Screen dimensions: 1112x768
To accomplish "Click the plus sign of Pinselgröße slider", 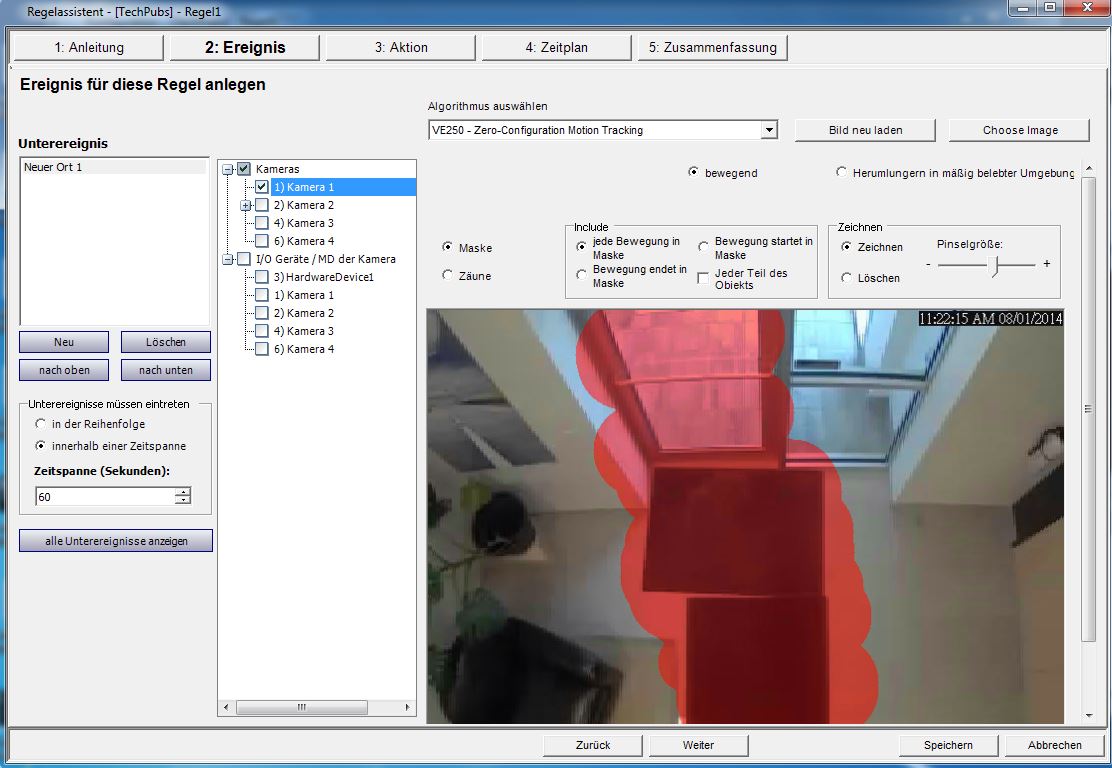I will pos(1047,264).
